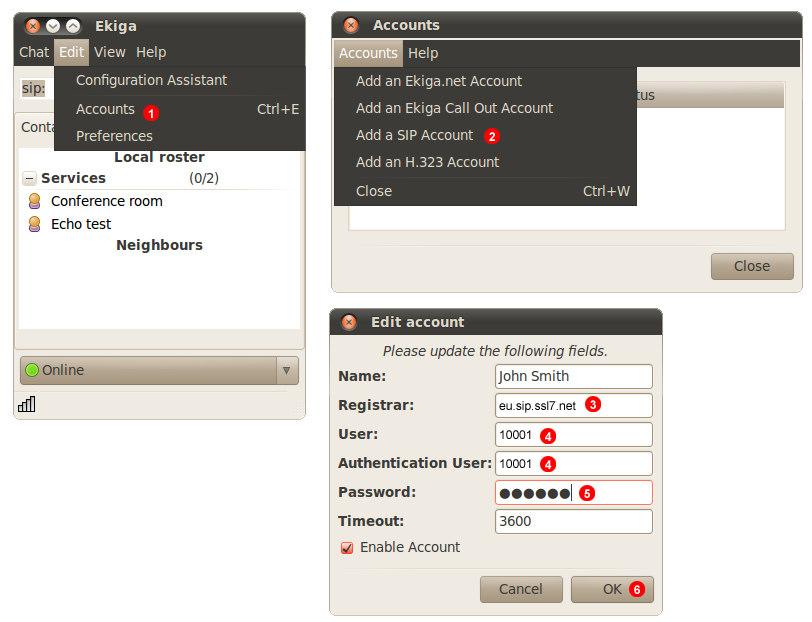Click the green Online status indicator
This screenshot has width=812, height=622.
click(x=32, y=370)
